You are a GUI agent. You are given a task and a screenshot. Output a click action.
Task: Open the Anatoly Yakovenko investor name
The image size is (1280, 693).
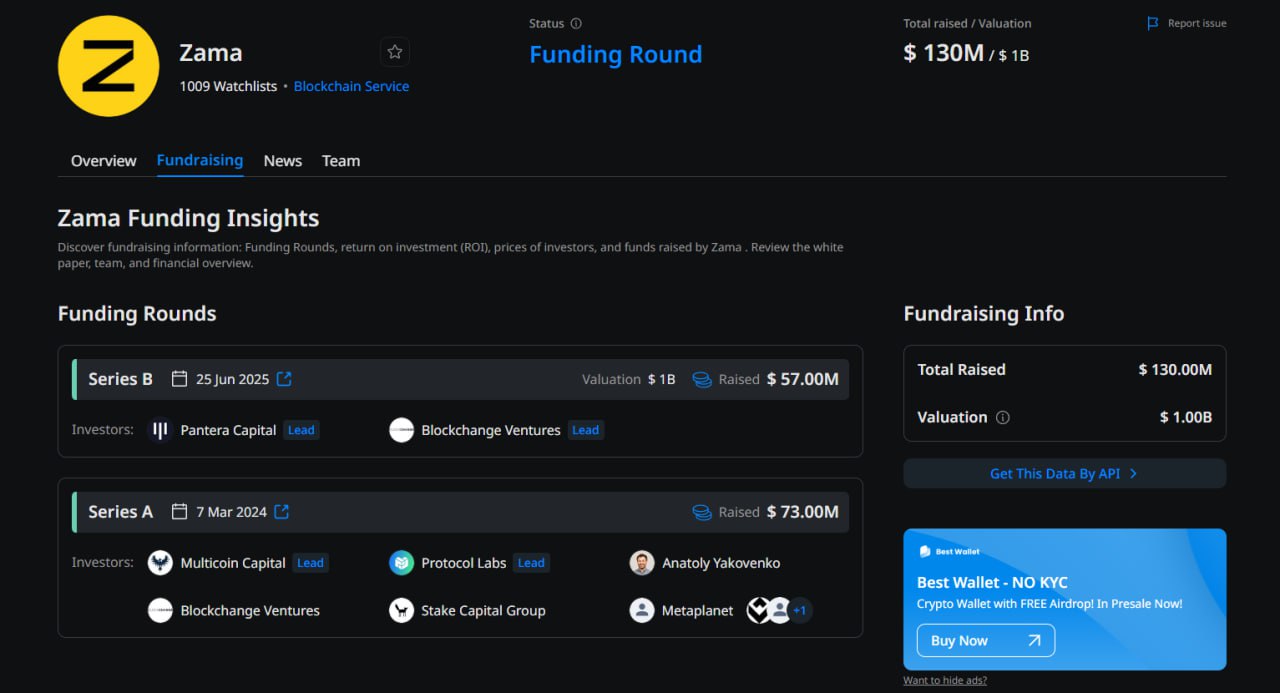tap(721, 563)
